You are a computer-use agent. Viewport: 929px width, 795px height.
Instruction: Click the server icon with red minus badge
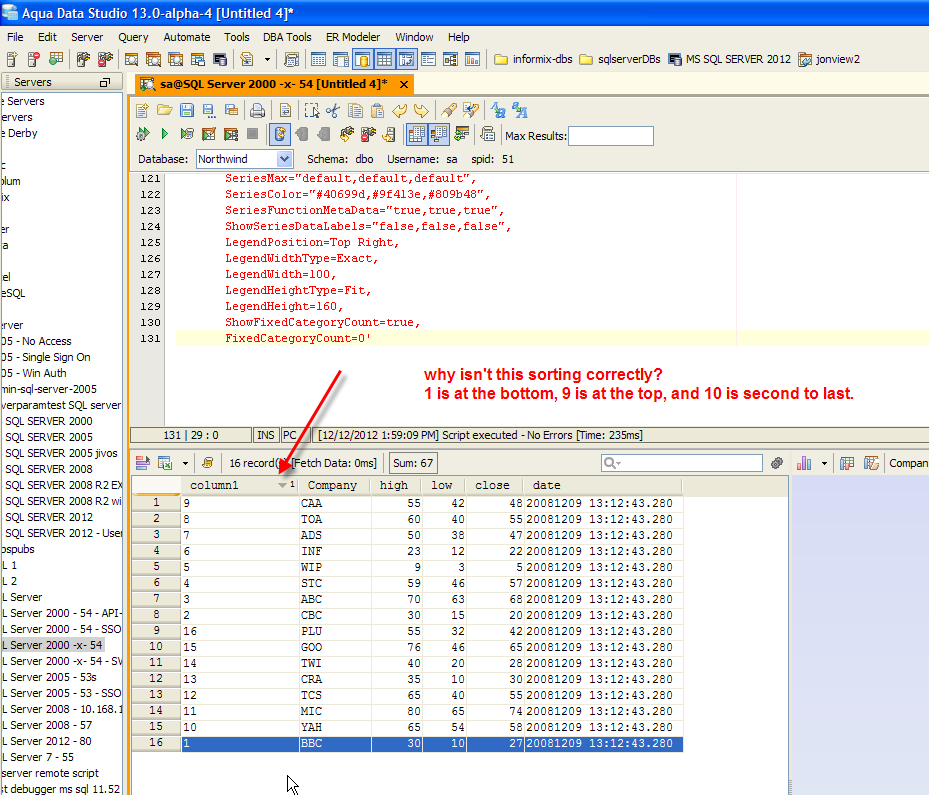(x=34, y=59)
